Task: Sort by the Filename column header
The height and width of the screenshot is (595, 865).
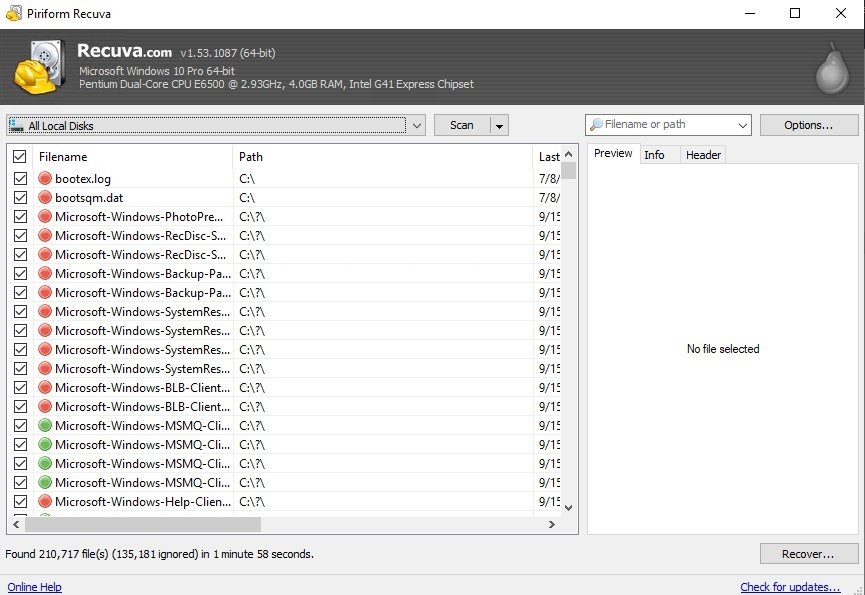Action: (x=132, y=157)
